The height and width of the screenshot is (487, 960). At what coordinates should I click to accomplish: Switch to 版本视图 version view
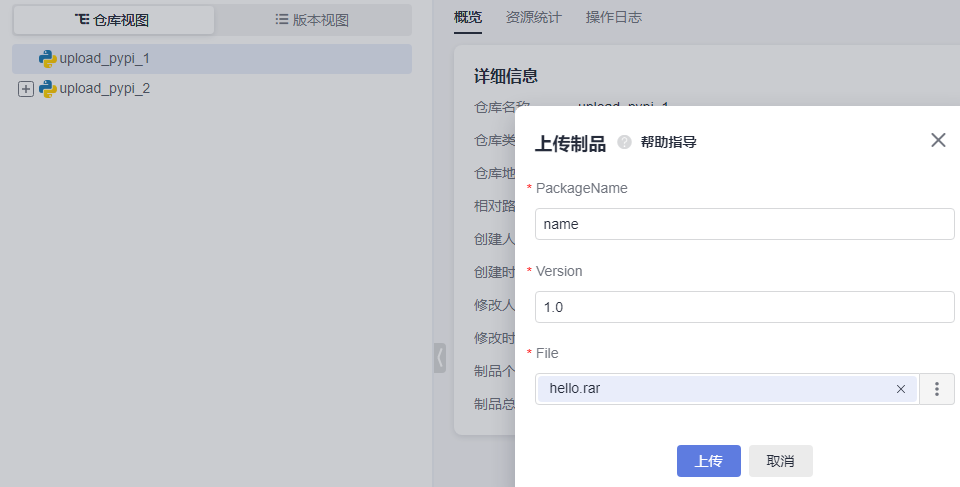(x=312, y=20)
